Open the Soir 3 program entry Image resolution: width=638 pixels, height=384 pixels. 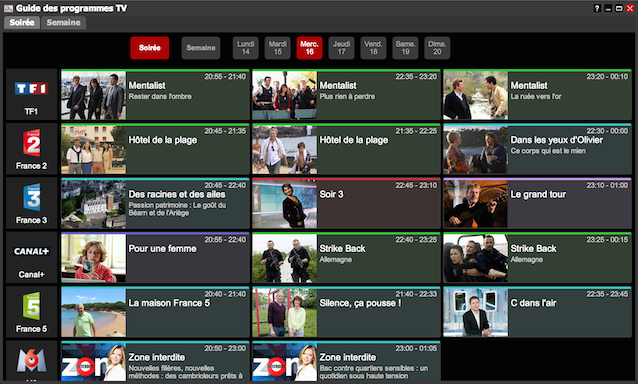346,203
